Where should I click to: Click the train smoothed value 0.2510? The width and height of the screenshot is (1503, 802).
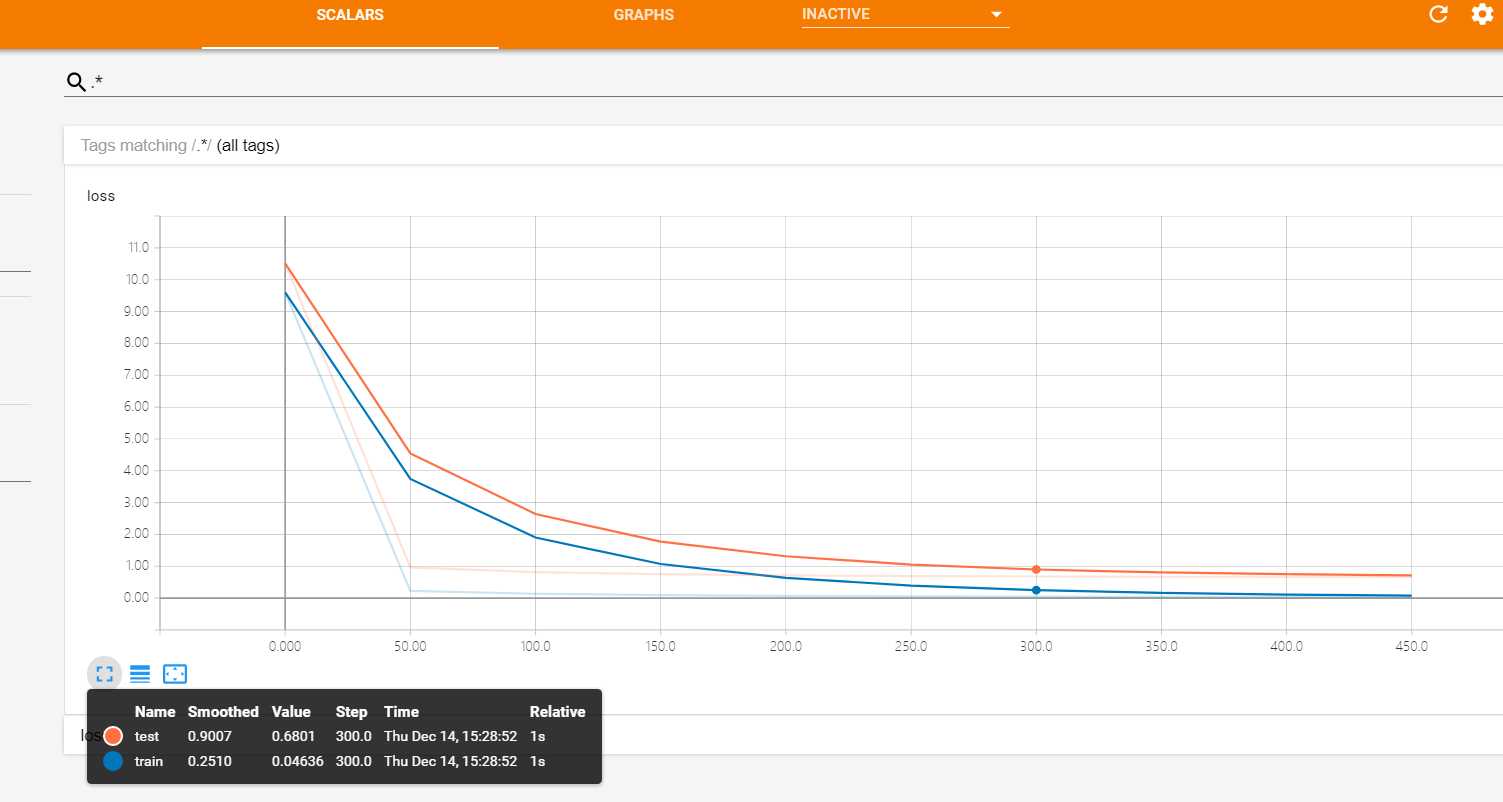[209, 761]
